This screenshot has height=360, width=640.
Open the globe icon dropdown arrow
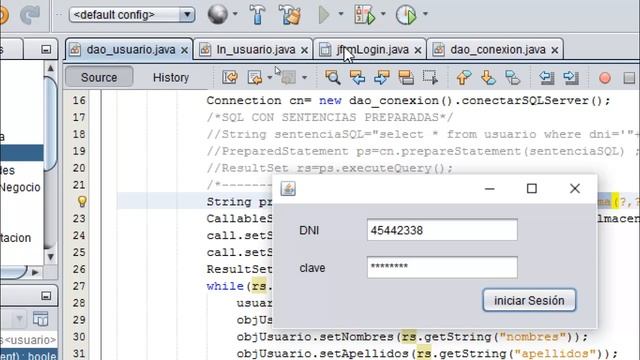point(235,14)
